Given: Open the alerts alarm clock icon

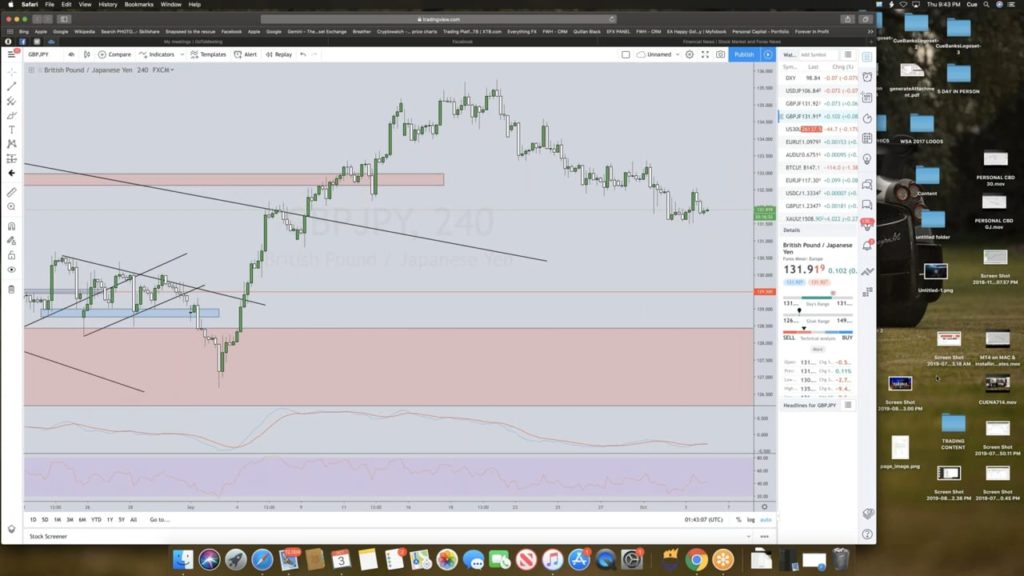Looking at the screenshot, I should 867,77.
